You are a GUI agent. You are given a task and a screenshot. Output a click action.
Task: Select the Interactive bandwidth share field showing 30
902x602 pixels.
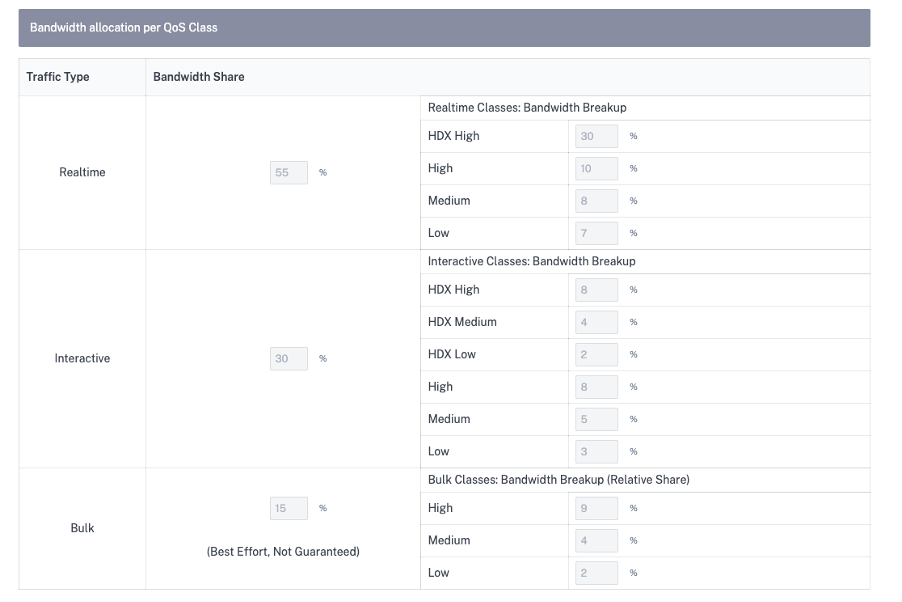[x=289, y=359]
